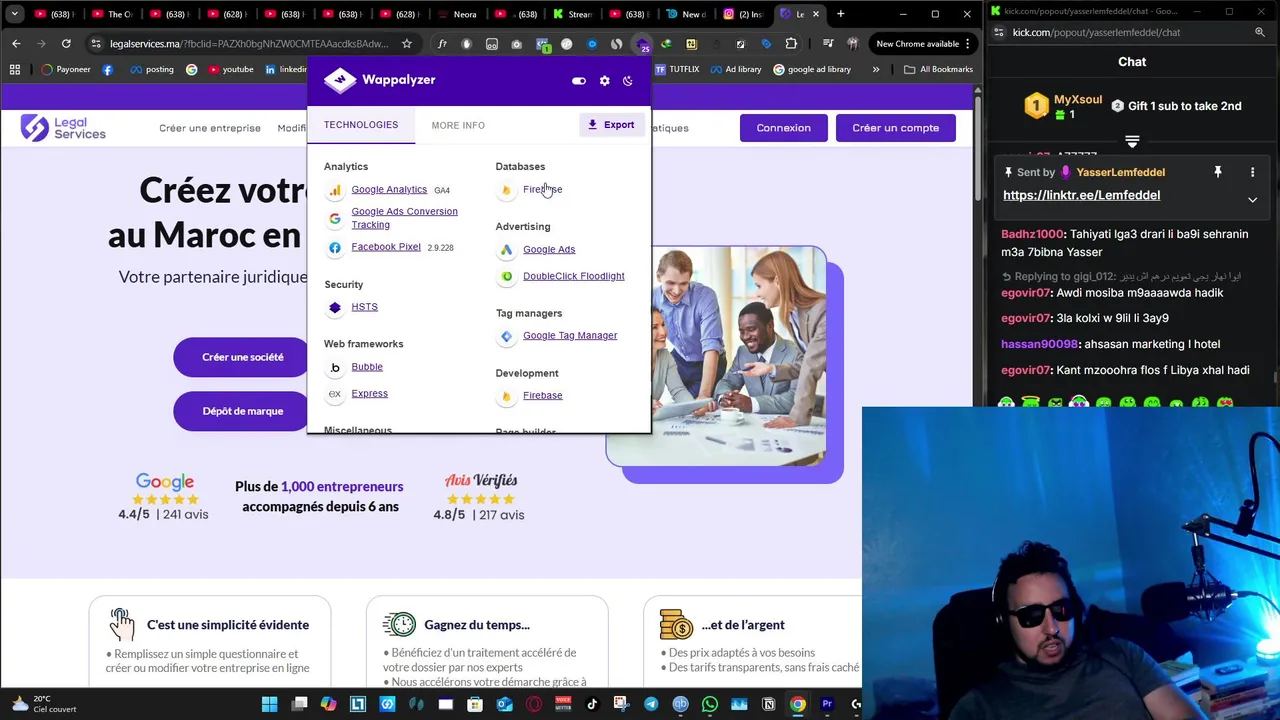Click the Facebook Pixel icon

tap(335, 247)
